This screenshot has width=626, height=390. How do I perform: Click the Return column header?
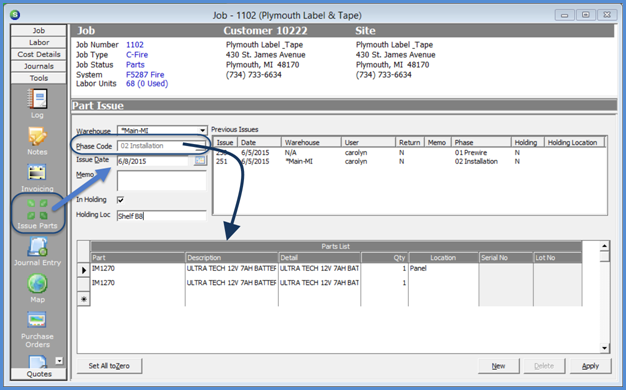pyautogui.click(x=409, y=142)
